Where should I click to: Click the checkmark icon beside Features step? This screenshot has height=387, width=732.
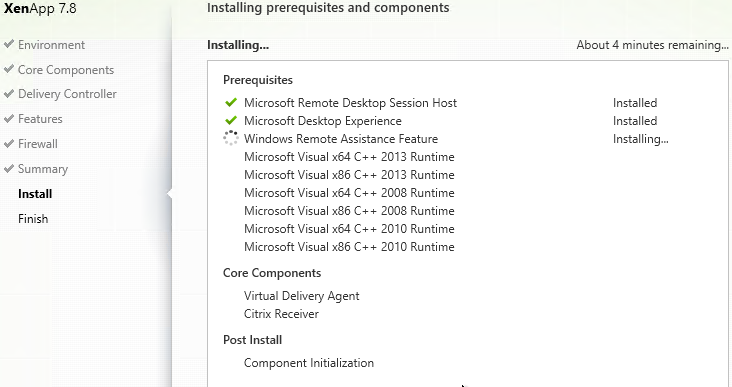click(x=8, y=119)
